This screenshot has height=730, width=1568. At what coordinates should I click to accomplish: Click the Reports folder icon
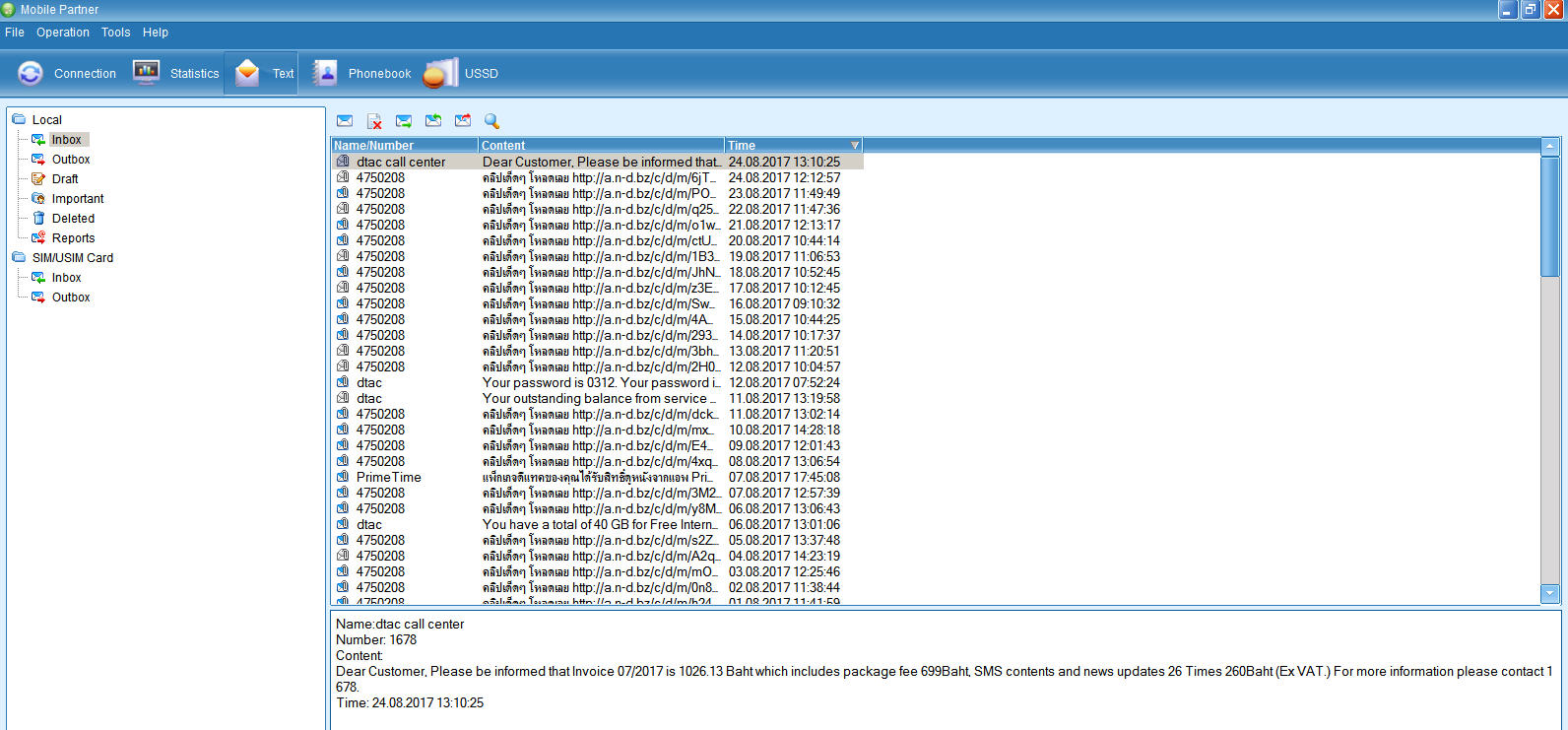(38, 238)
